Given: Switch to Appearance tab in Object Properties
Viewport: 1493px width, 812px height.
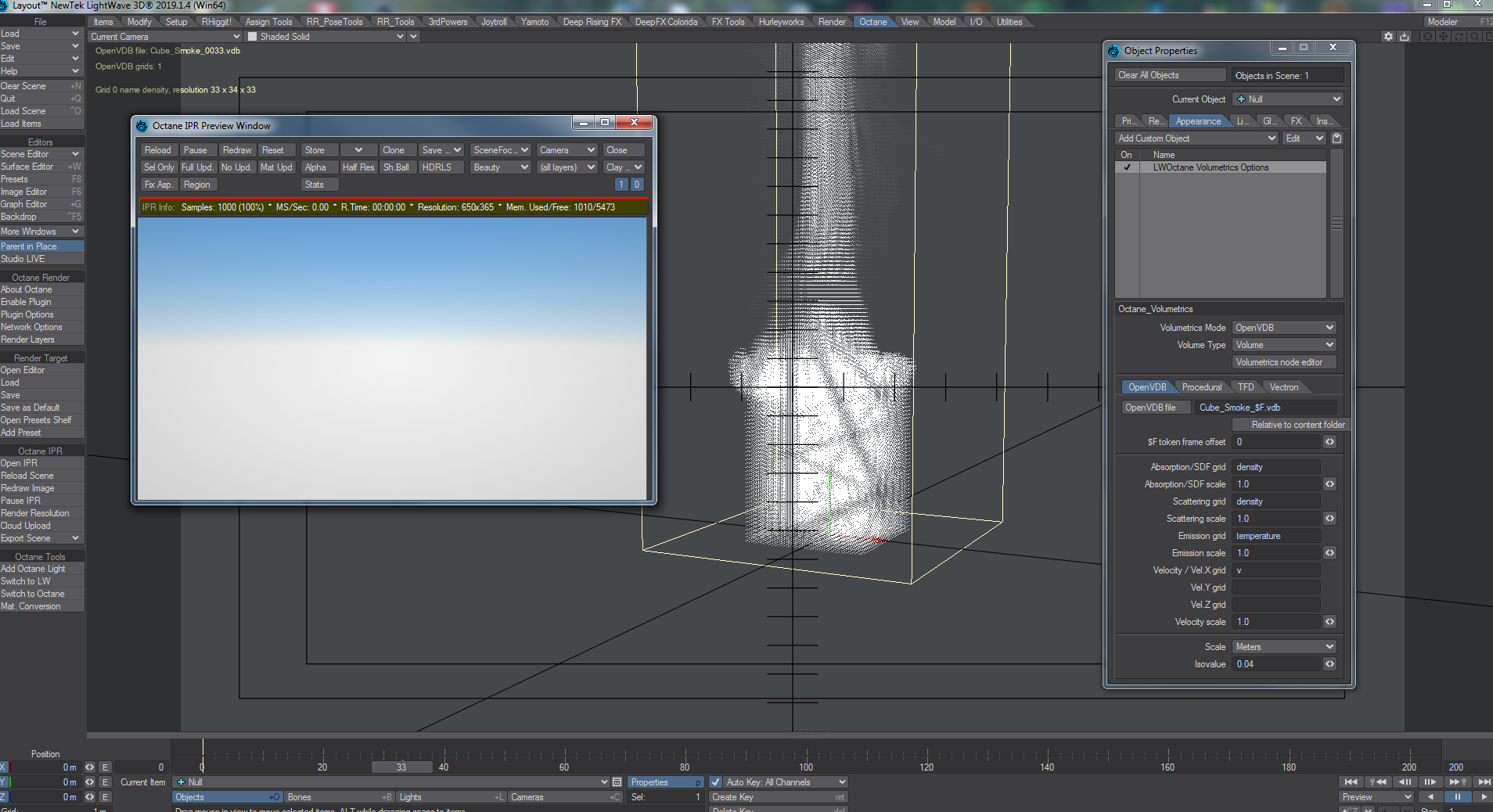Looking at the screenshot, I should tap(1198, 121).
